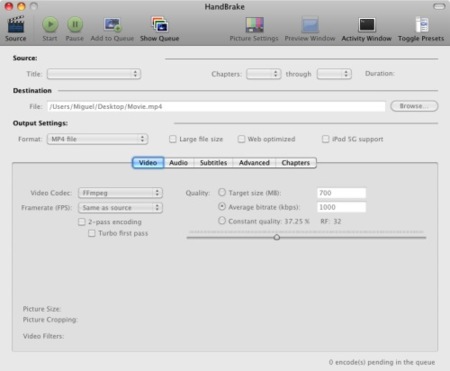Click the Average bitrate 1000 field
Image resolution: width=450 pixels, height=371 pixels.
(341, 207)
